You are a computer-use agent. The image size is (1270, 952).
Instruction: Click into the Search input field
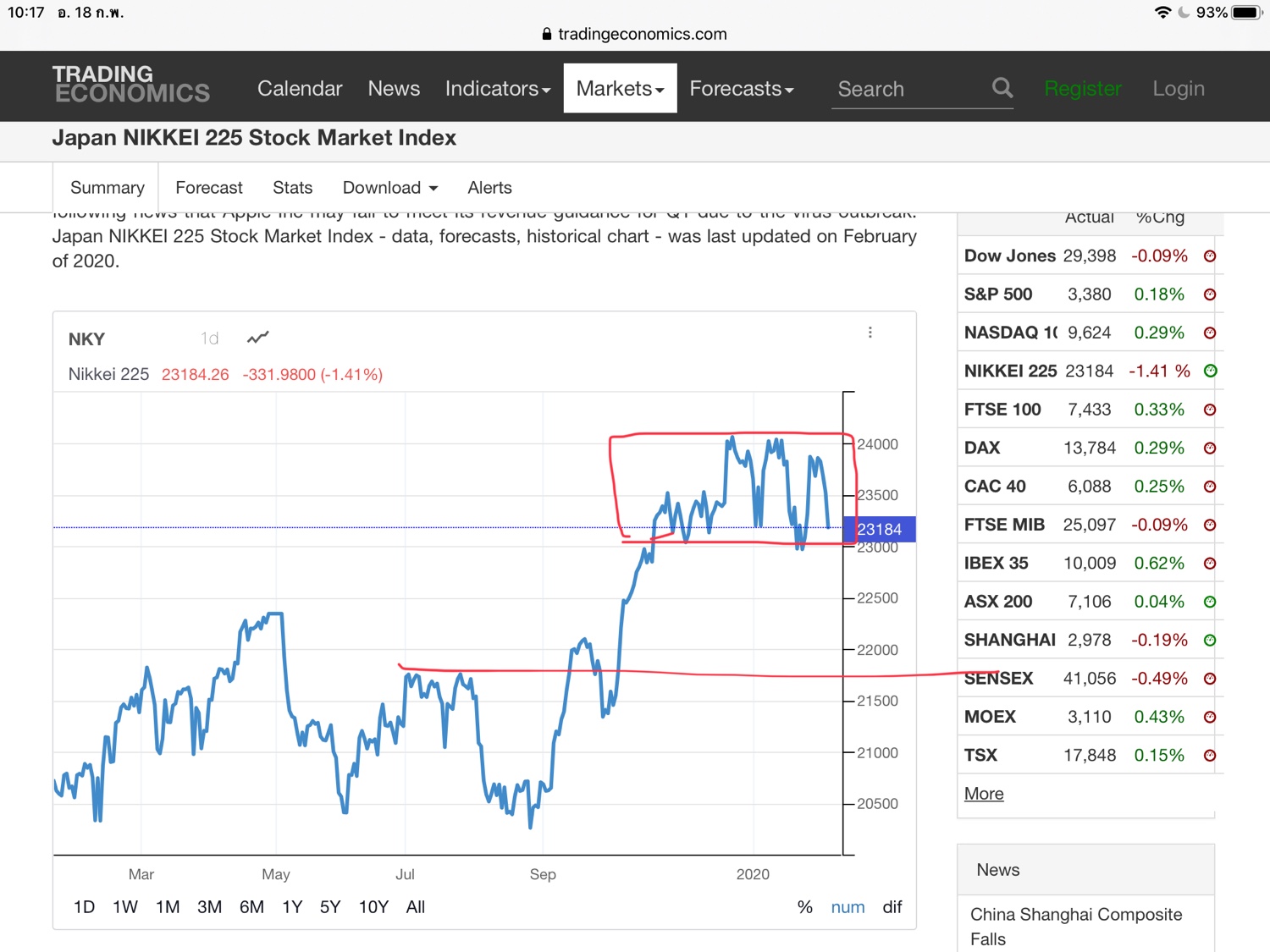pyautogui.click(x=906, y=89)
